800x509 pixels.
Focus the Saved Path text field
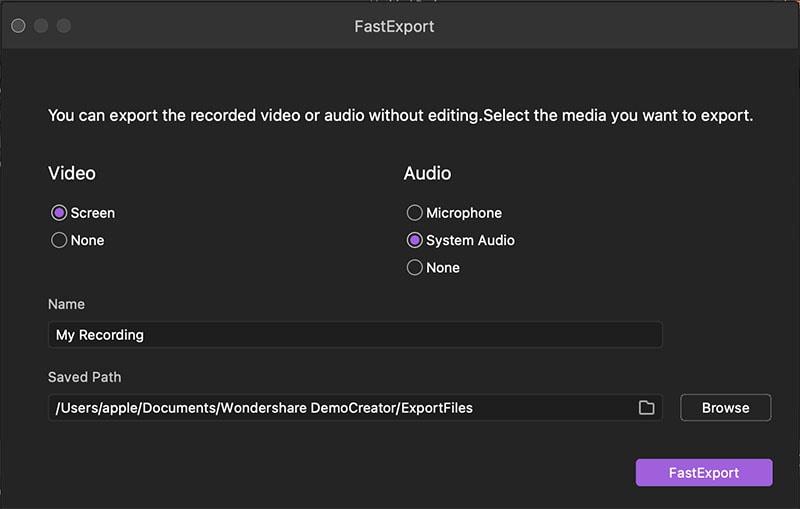[340, 408]
